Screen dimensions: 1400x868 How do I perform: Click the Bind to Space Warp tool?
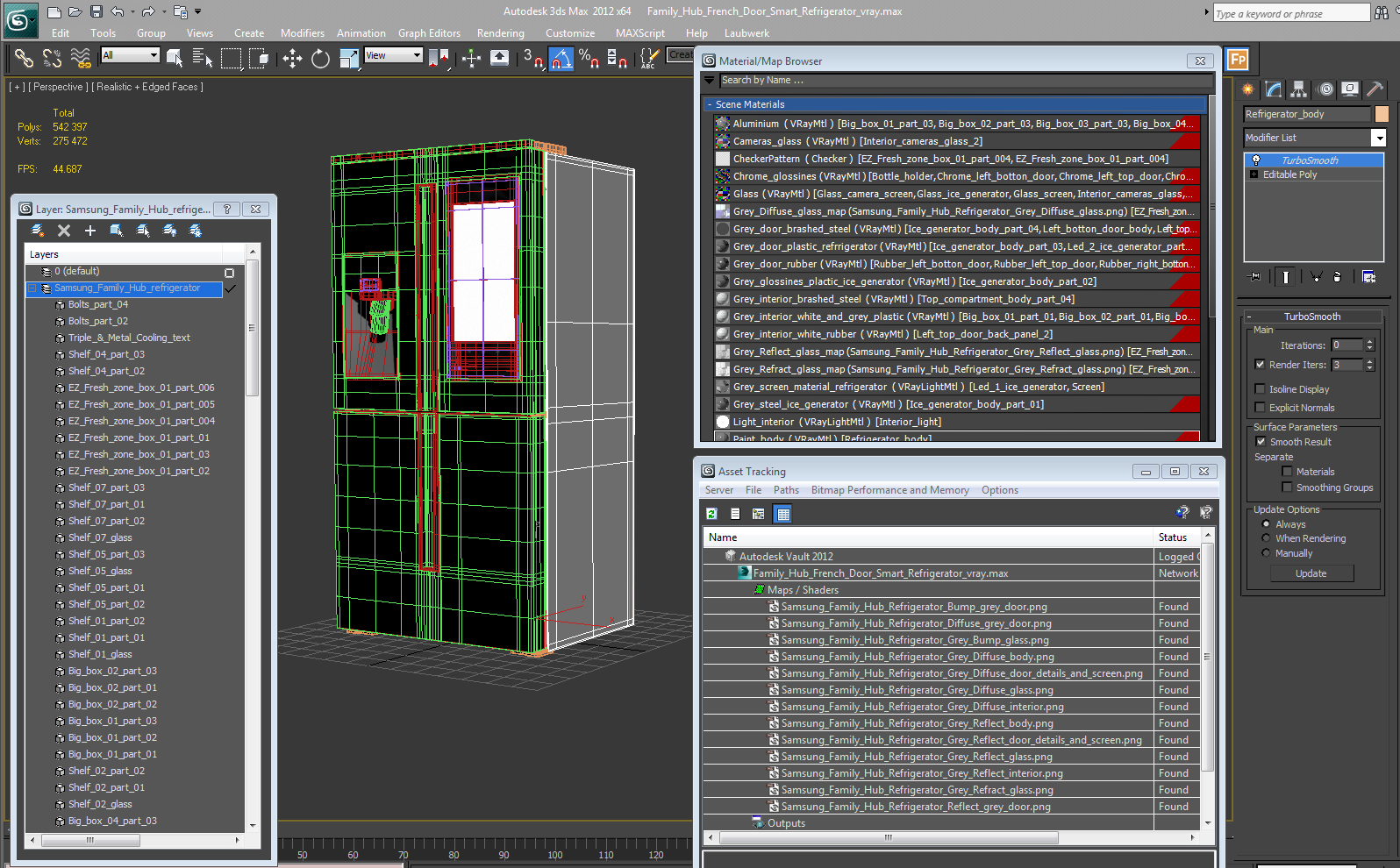81,59
